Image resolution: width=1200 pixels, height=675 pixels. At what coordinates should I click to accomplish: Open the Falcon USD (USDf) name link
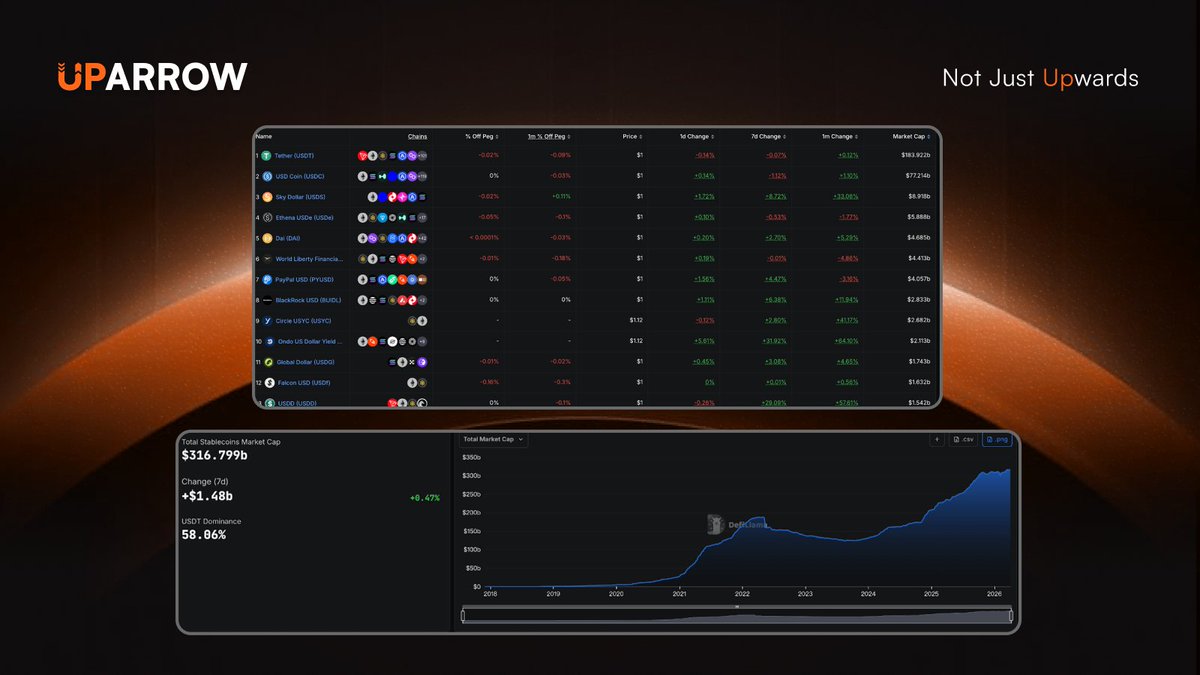point(302,382)
